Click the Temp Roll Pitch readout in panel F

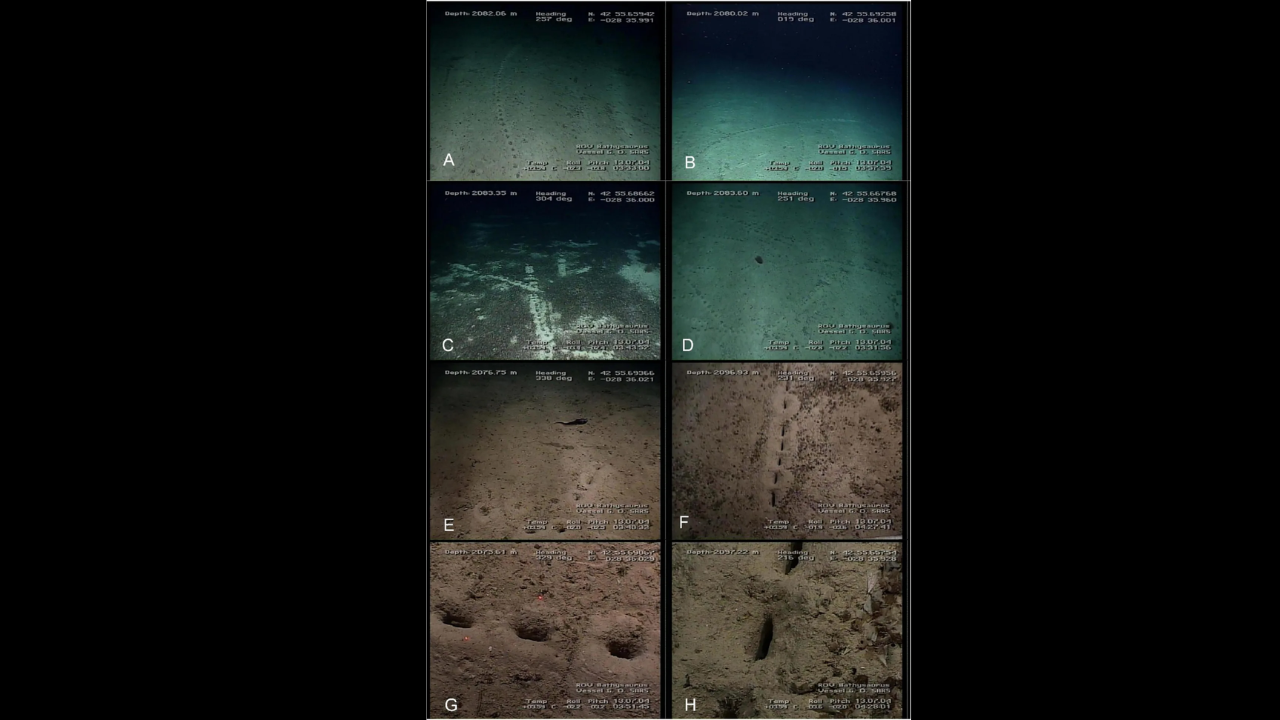[830, 525]
